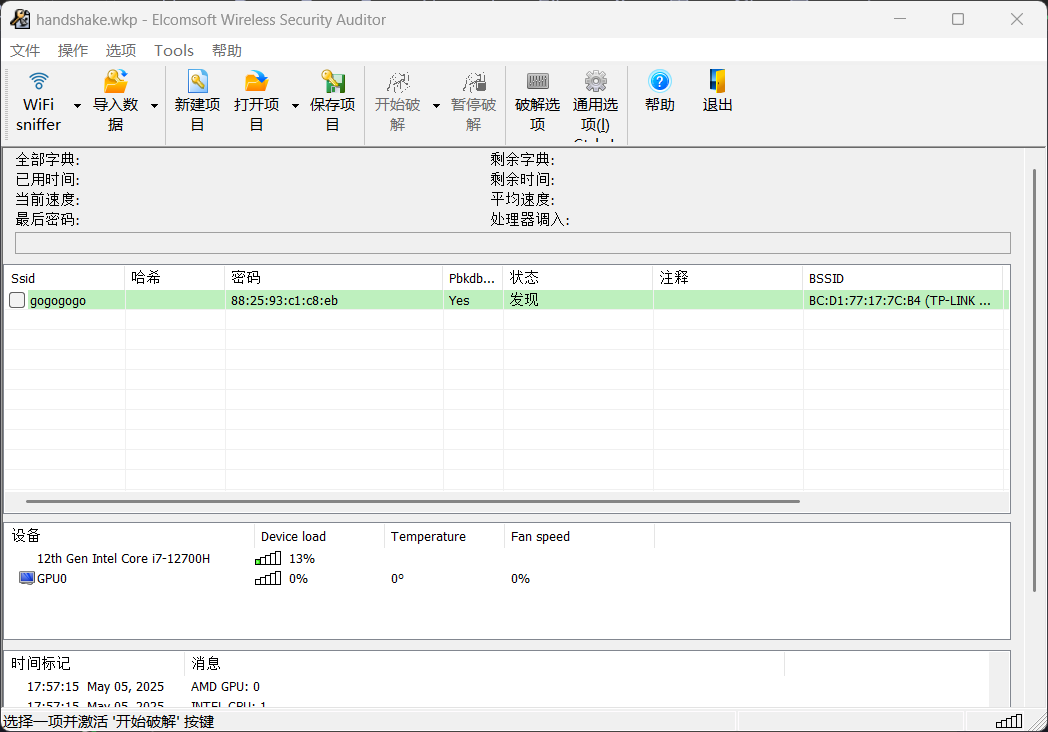Sort by the Pbkdb... column header
The width and height of the screenshot is (1048, 732).
coord(473,278)
